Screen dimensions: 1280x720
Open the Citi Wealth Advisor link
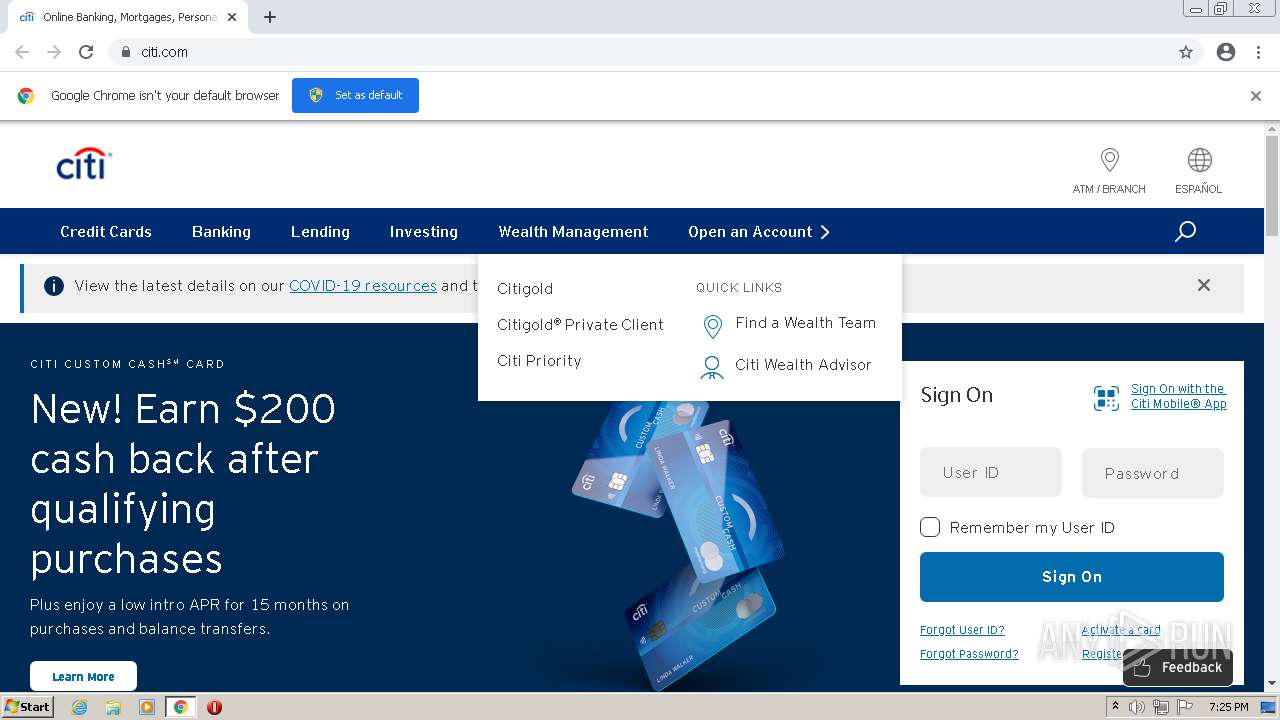click(x=803, y=365)
